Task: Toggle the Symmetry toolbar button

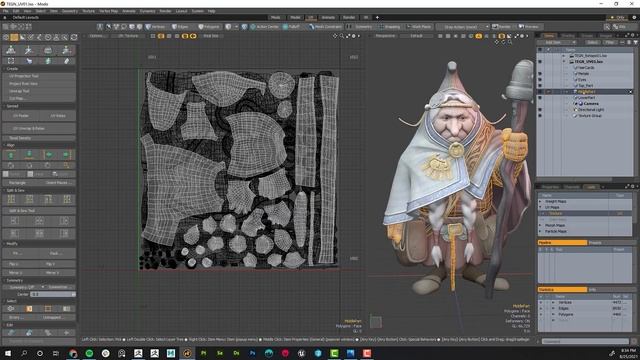Action: pyautogui.click(x=361, y=27)
